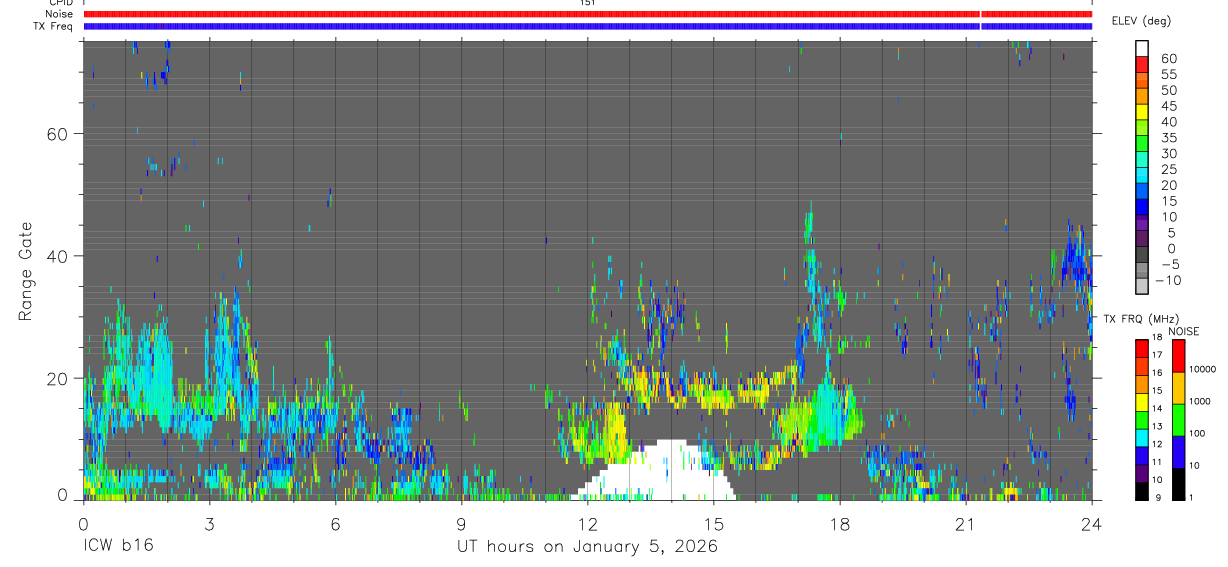Click the '−10' label on ELEV scale

[1169, 280]
